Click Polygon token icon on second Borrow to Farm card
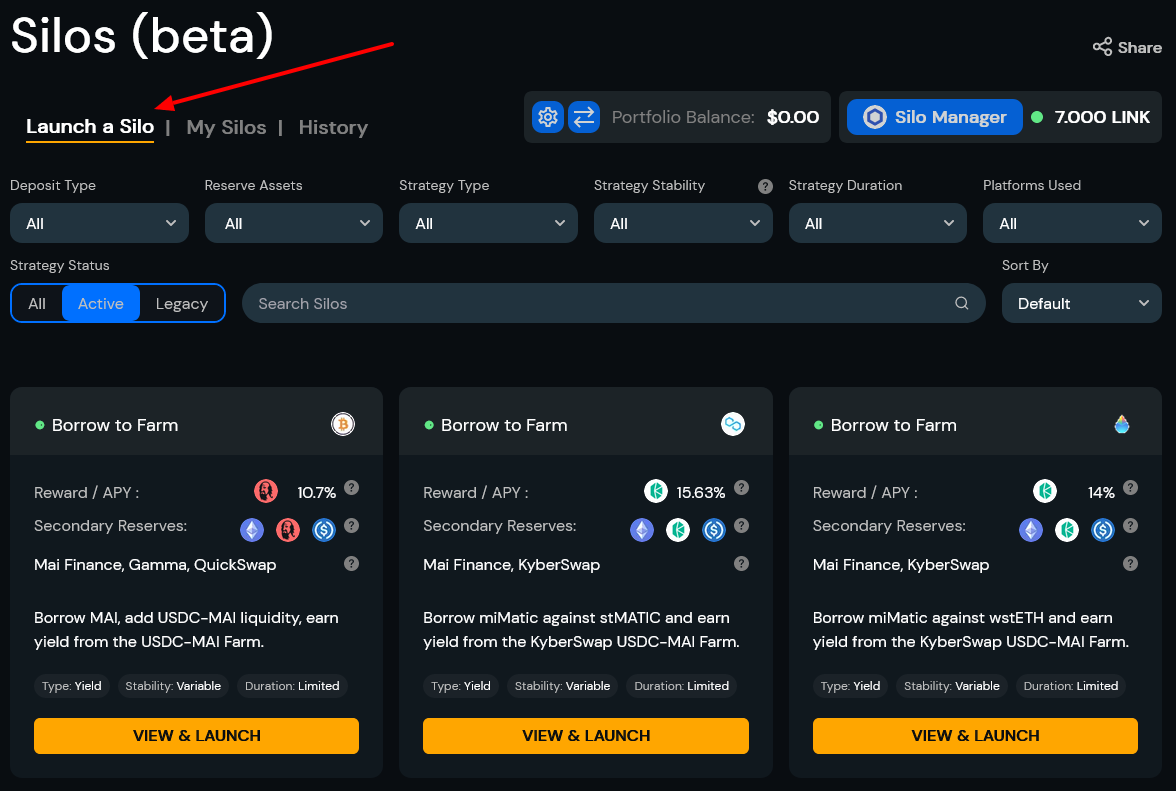The image size is (1176, 791). pyautogui.click(x=733, y=424)
